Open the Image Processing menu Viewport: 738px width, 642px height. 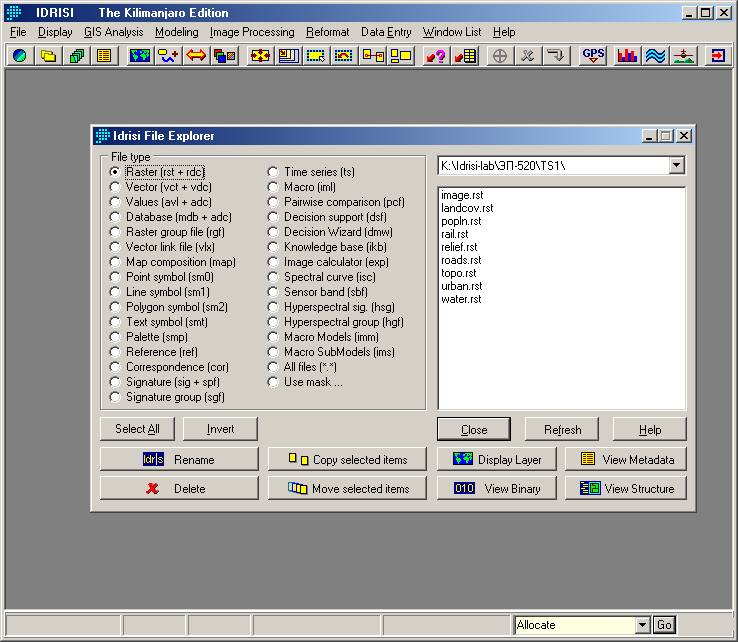252,32
